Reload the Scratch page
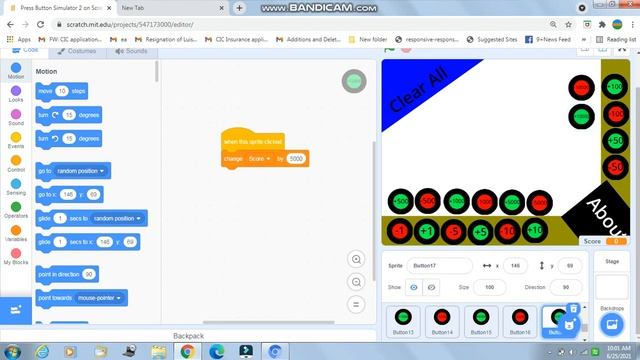 coord(40,24)
